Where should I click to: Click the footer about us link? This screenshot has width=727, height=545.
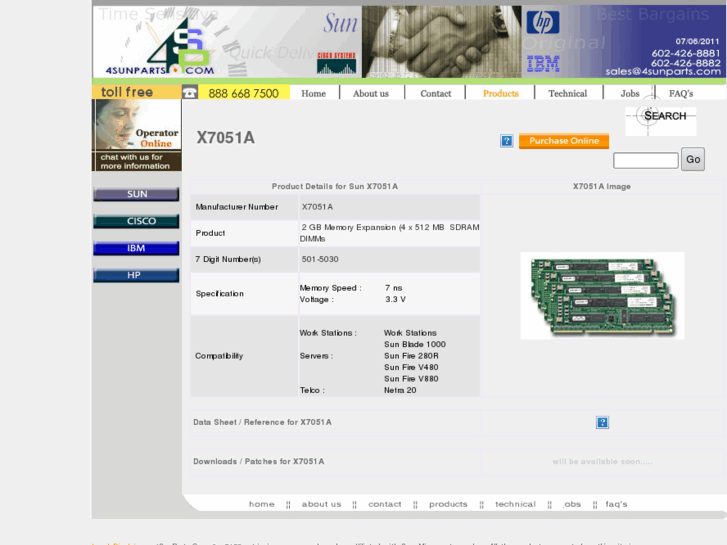click(x=321, y=504)
